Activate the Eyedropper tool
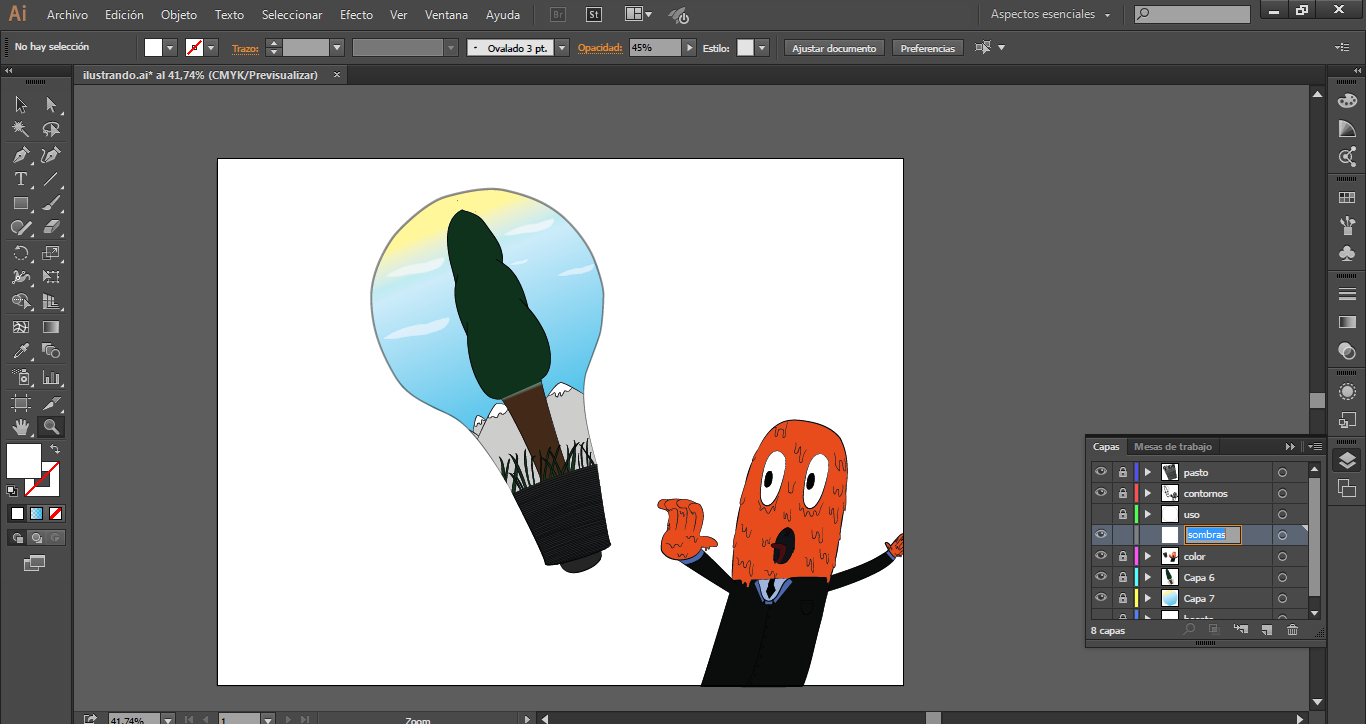This screenshot has height=724, width=1366. tap(20, 351)
